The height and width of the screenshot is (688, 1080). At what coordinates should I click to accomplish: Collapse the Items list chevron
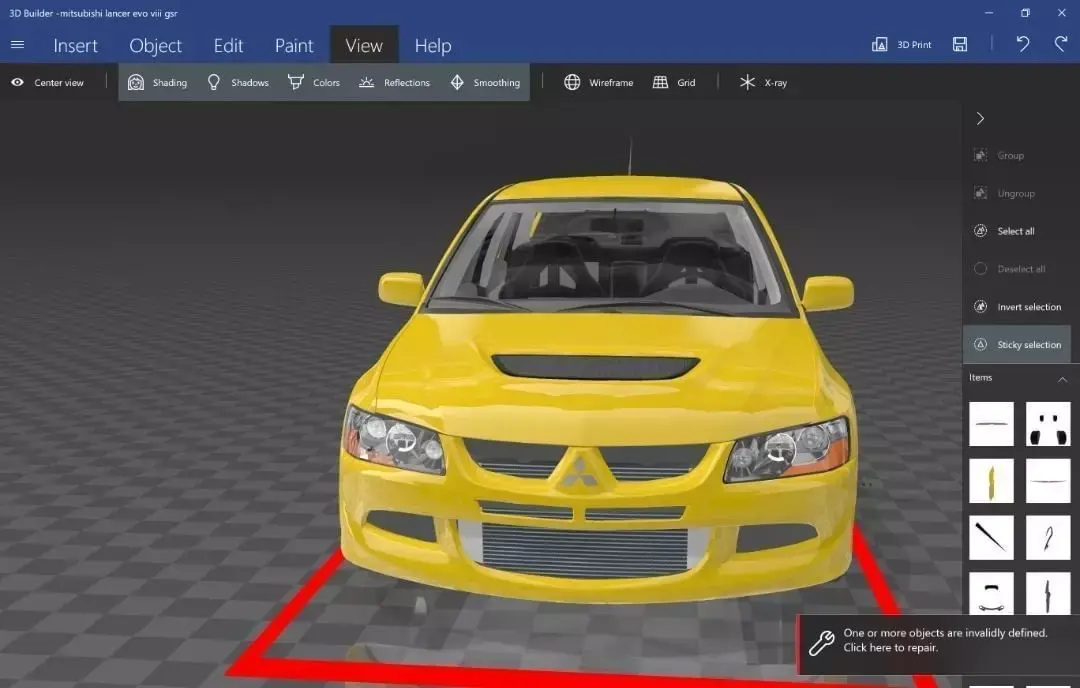pos(1062,379)
